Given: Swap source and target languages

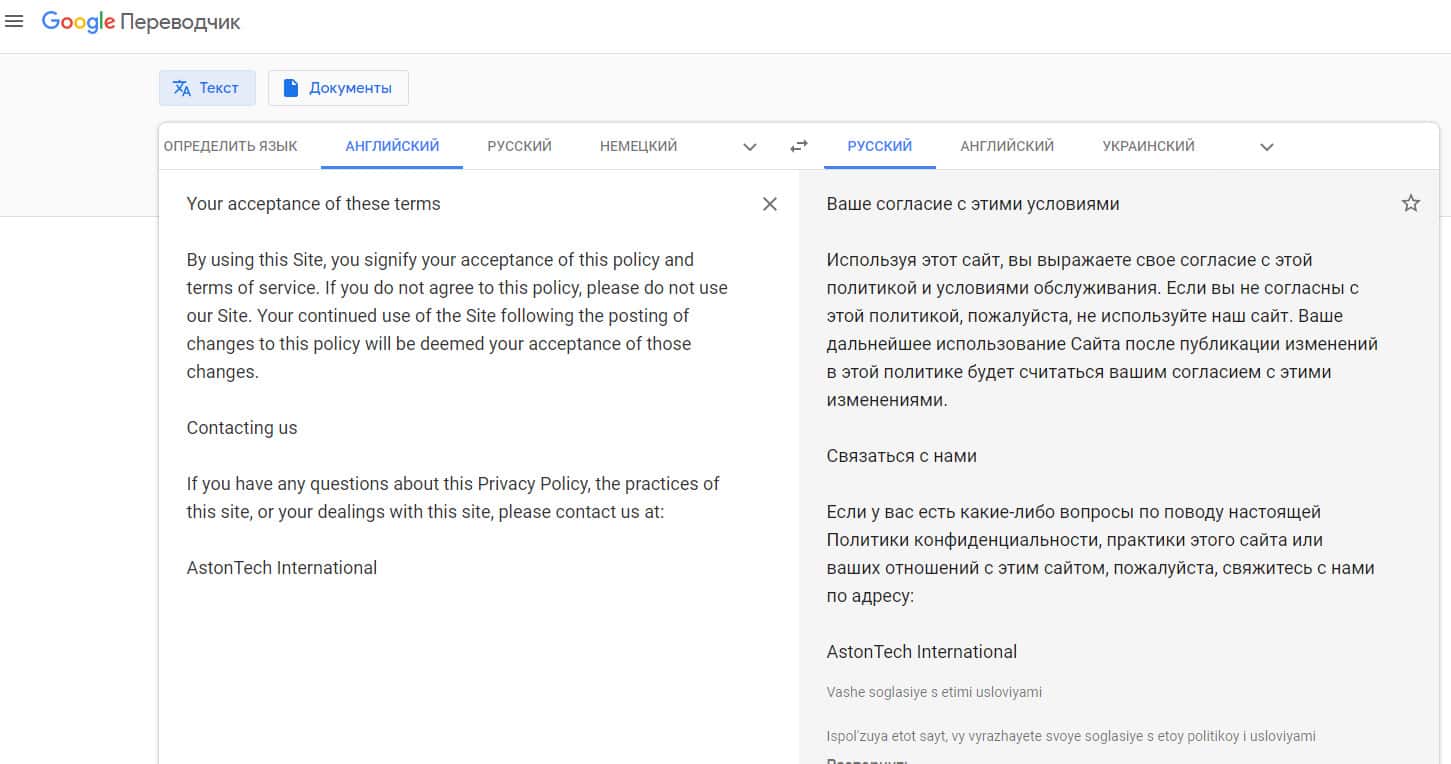Looking at the screenshot, I should coord(798,146).
